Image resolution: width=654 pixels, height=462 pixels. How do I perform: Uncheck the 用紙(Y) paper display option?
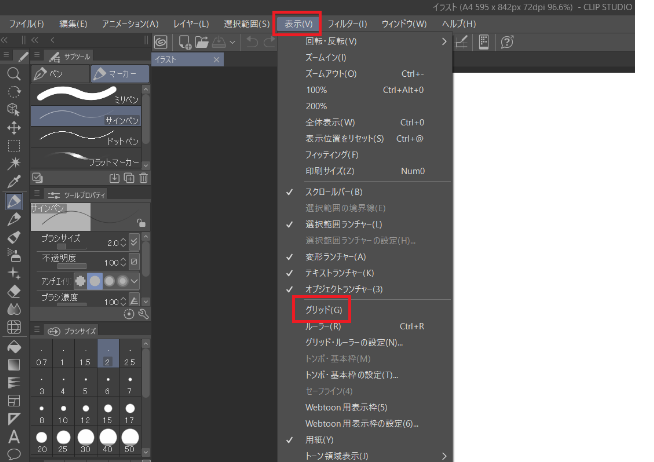(321, 439)
